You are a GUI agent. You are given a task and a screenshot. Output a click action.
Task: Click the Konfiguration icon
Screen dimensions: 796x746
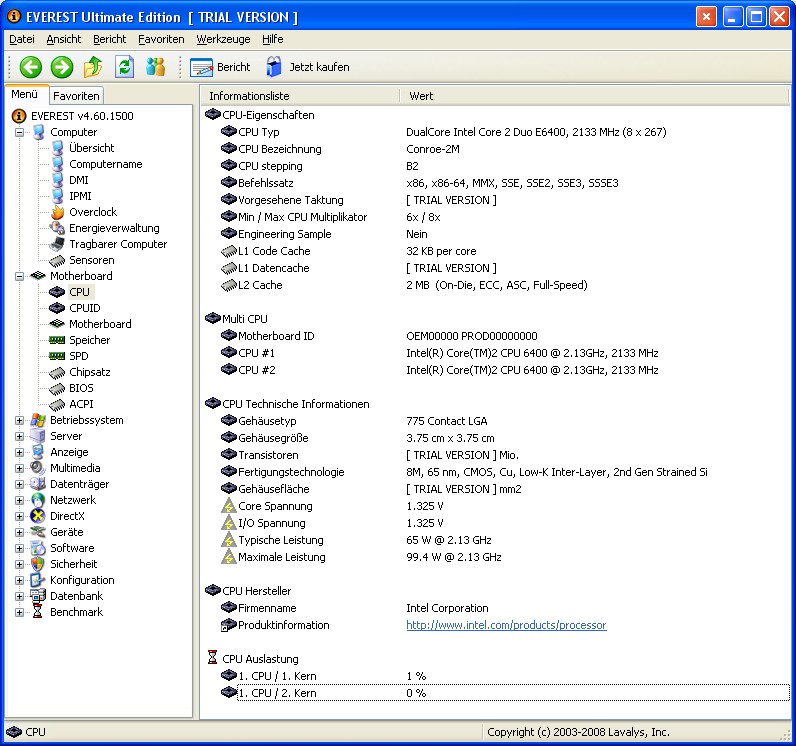coord(38,580)
